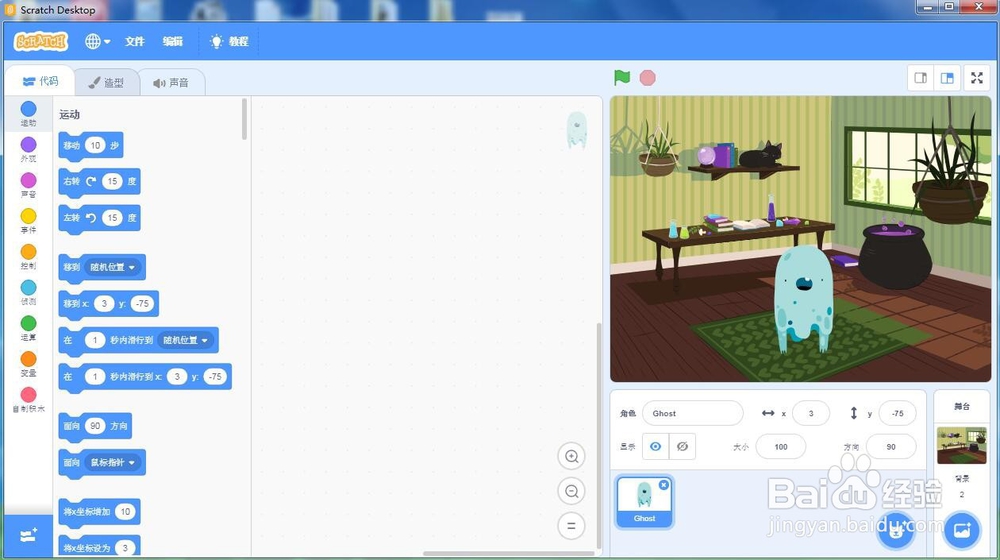1000x560 pixels.
Task: Reset workspace zoom with equals button
Action: (x=571, y=526)
